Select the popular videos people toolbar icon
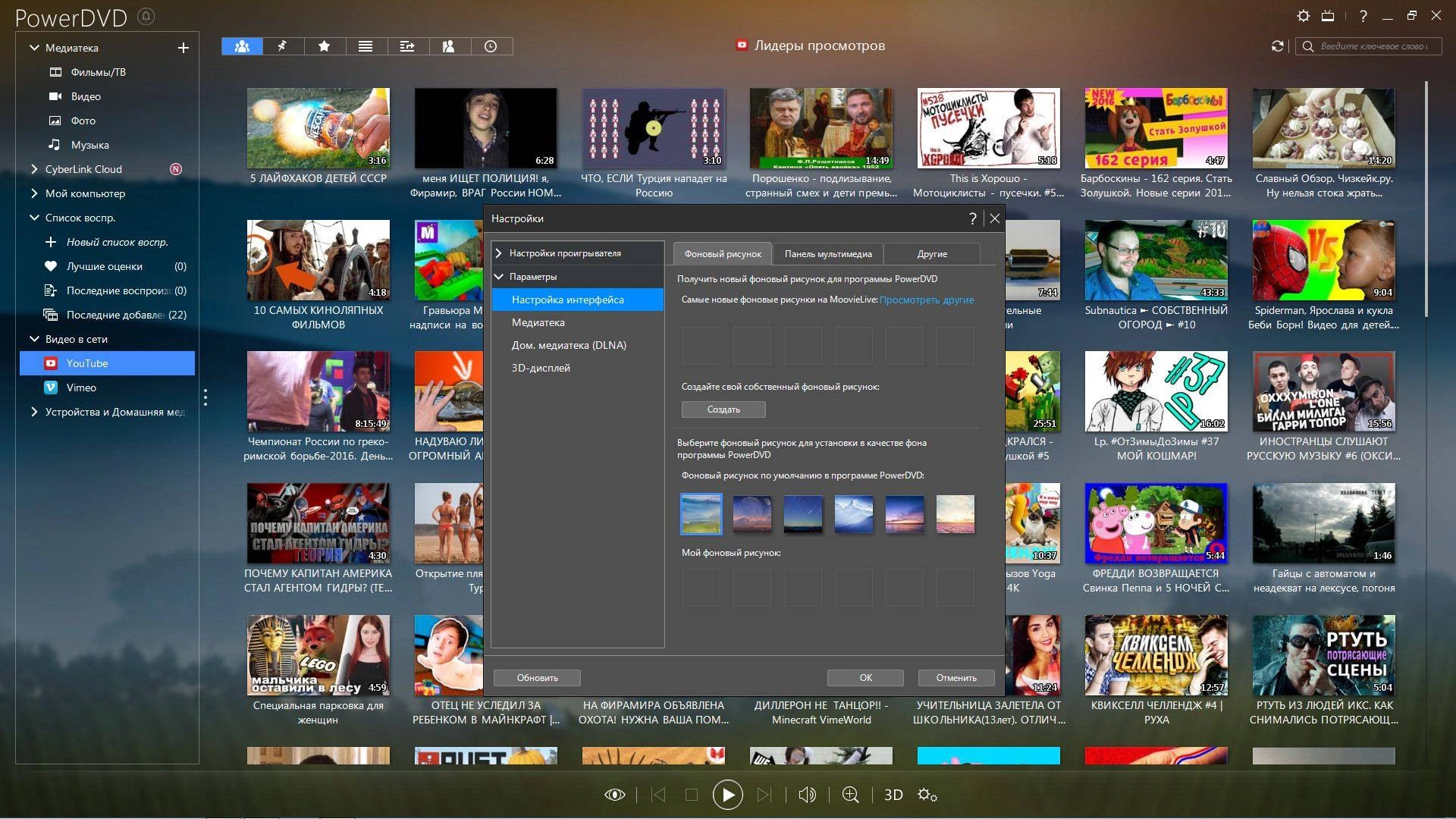The image size is (1456, 819). pos(242,46)
